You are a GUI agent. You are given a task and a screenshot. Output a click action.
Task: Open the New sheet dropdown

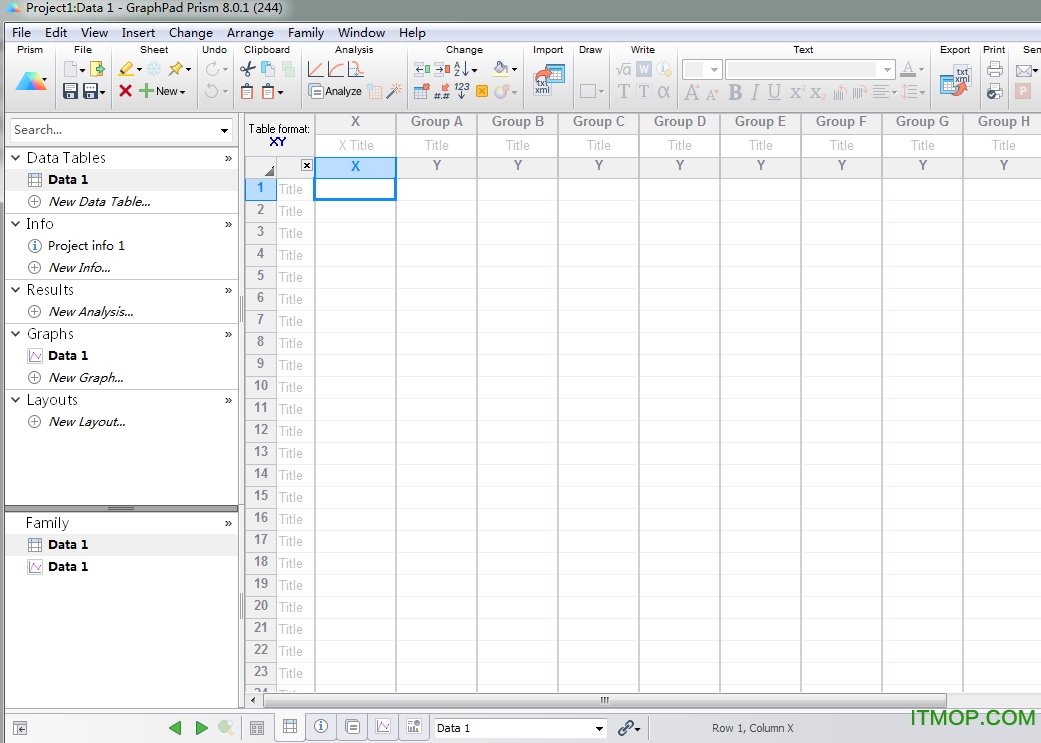pos(183,92)
